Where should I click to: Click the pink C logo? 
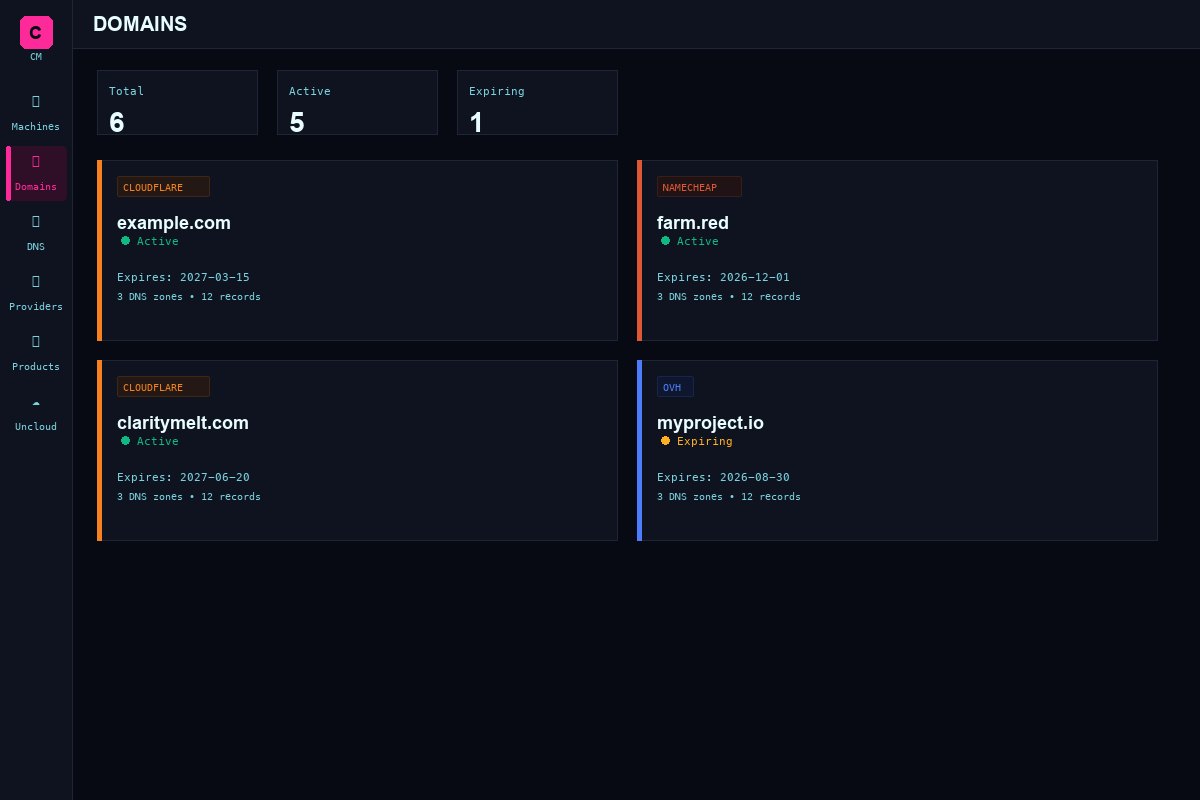(x=36, y=32)
